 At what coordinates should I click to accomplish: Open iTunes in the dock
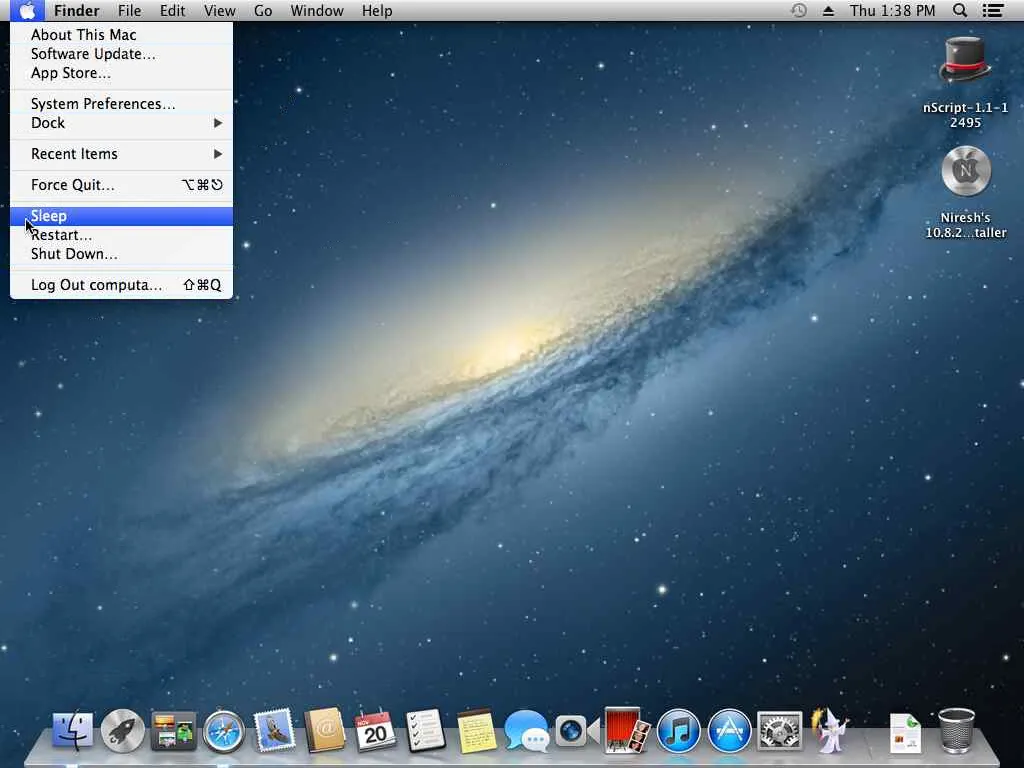[679, 731]
